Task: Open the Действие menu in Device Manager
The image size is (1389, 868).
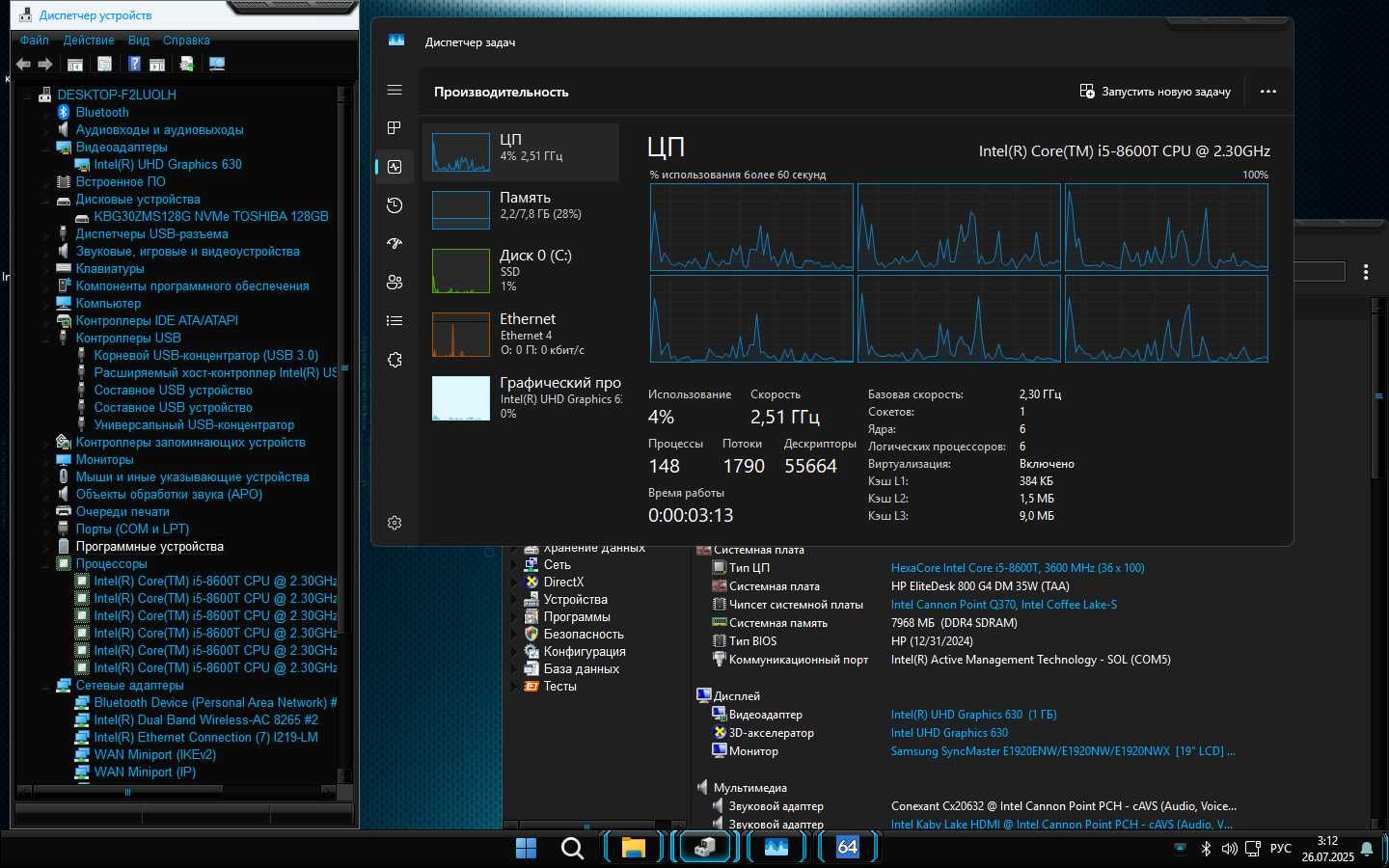Action: pyautogui.click(x=89, y=41)
